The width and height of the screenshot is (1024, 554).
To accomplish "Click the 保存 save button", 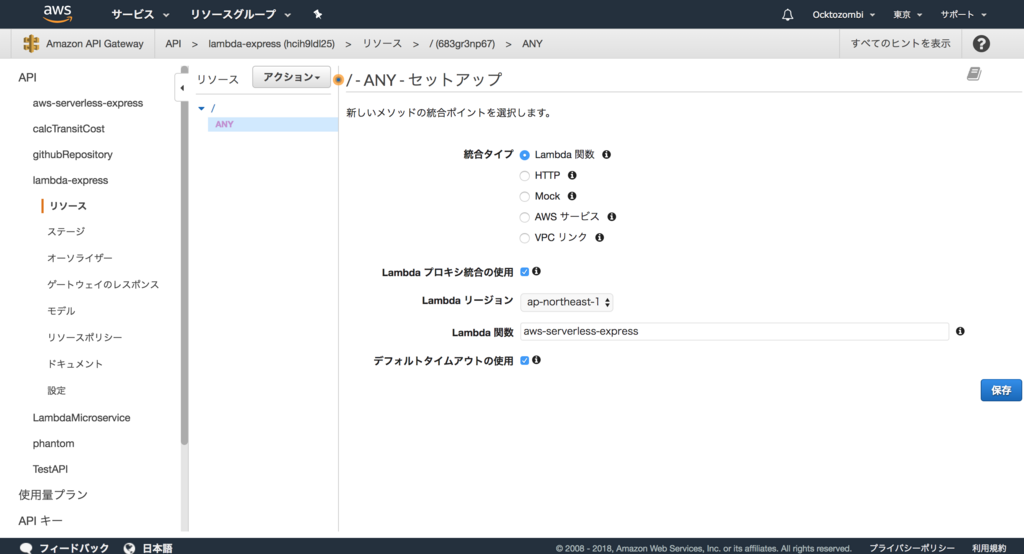I will (1000, 390).
